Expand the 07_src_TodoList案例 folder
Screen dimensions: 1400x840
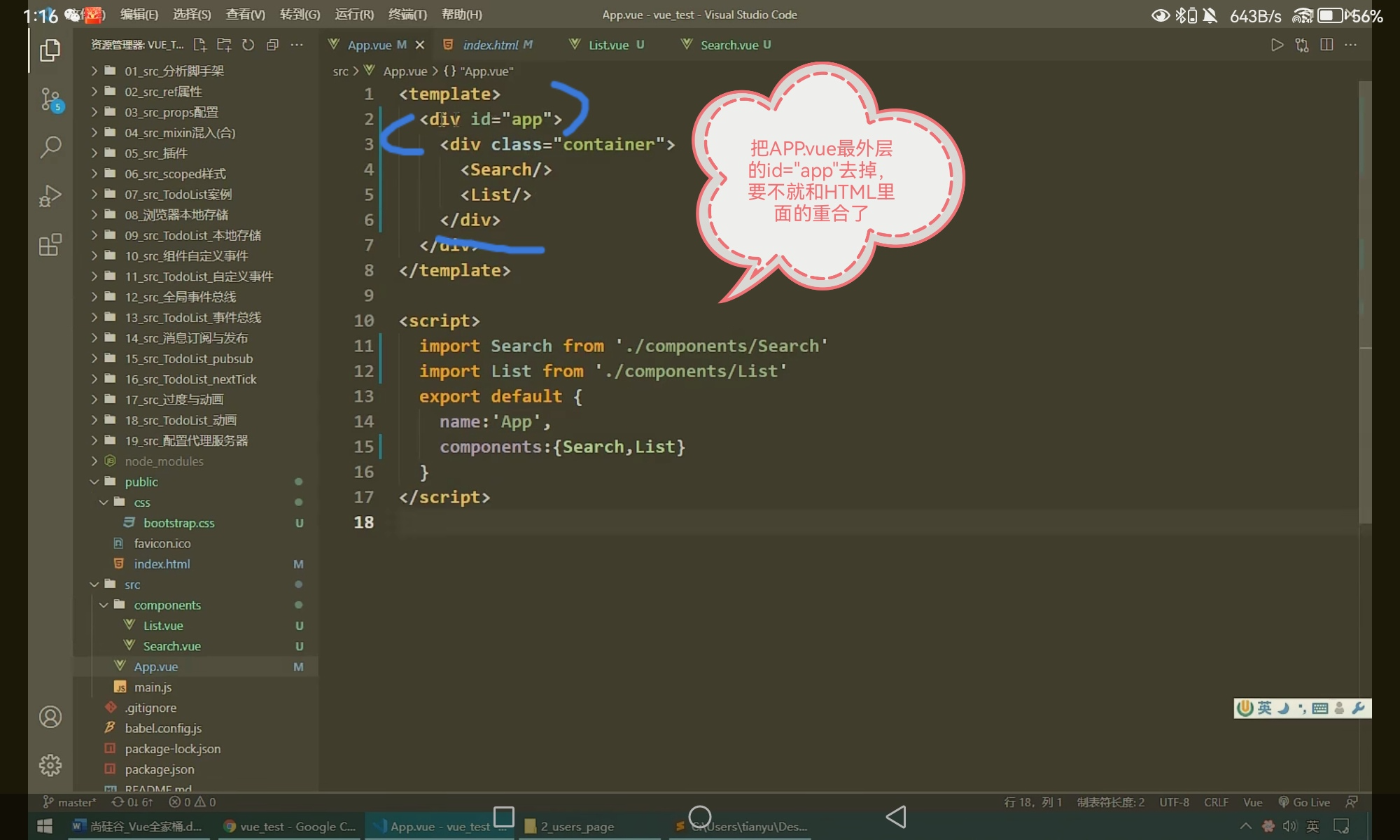[x=178, y=194]
